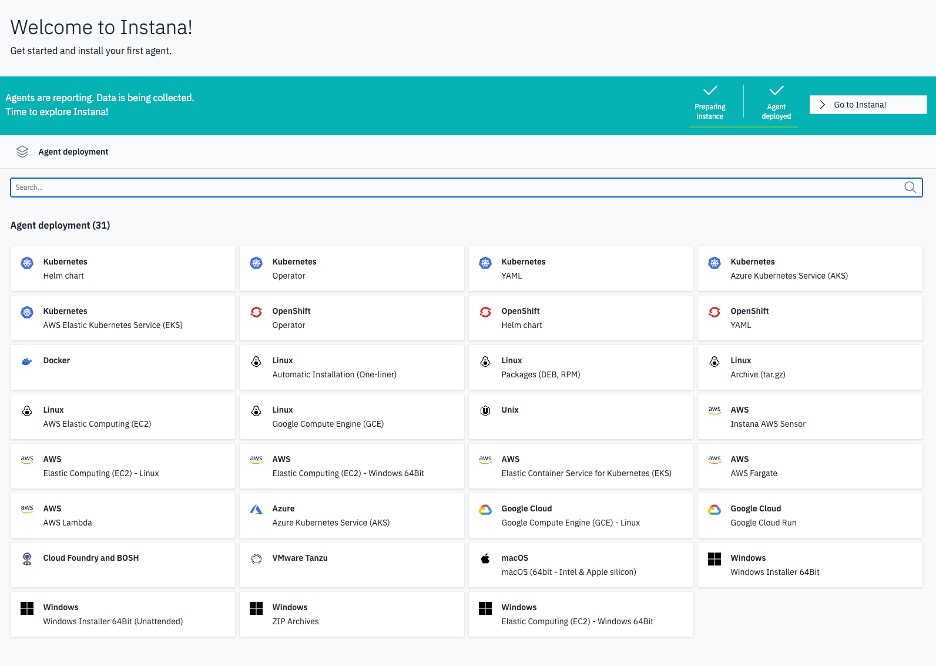Click the Docker whale icon
Viewport: 936px width, 666px height.
tap(27, 361)
